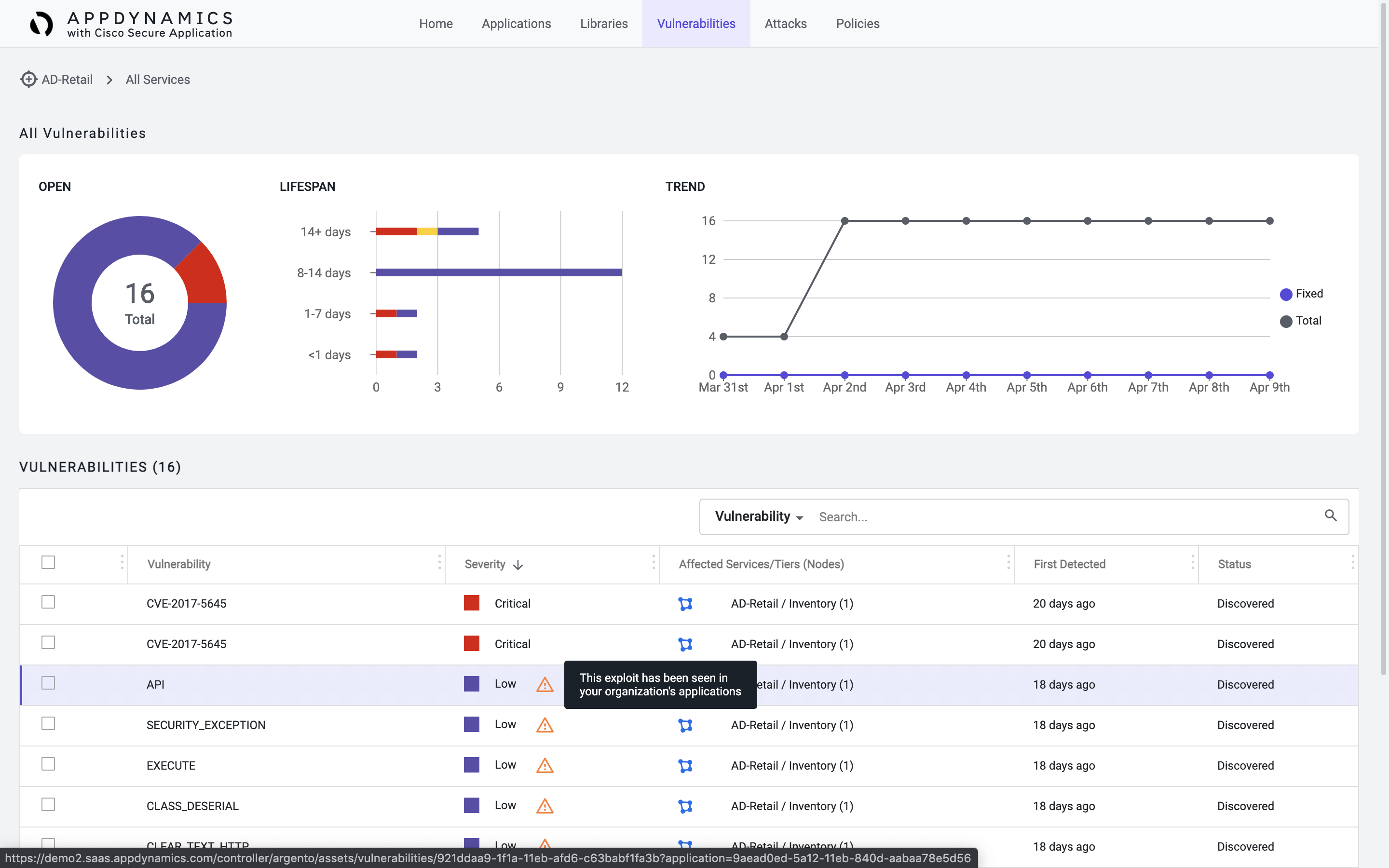Open the Applications tab
The width and height of the screenshot is (1389, 868).
[x=516, y=24]
